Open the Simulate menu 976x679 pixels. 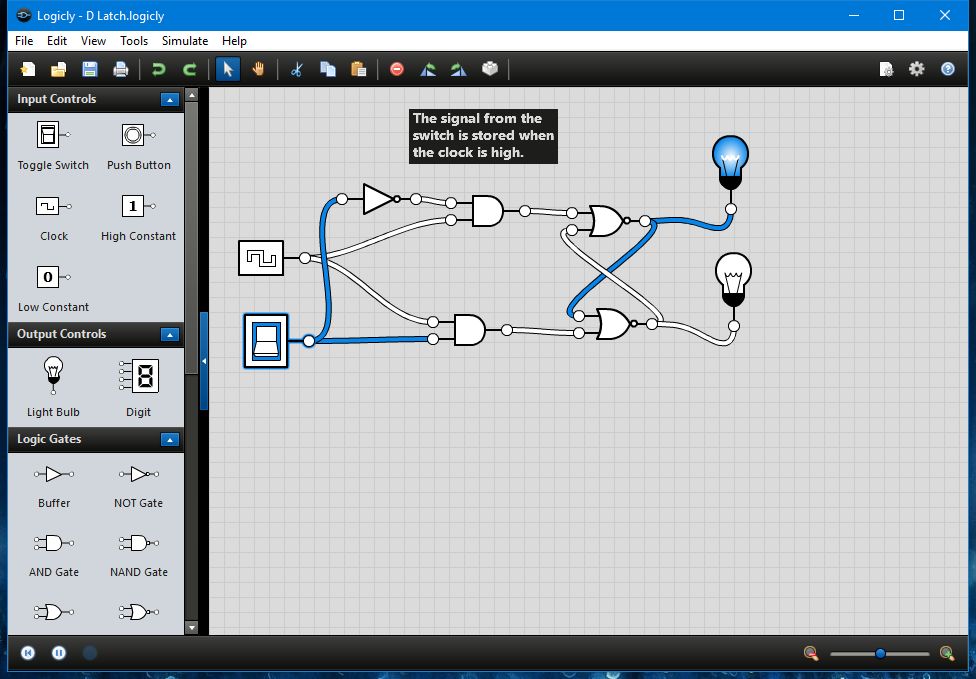click(185, 40)
